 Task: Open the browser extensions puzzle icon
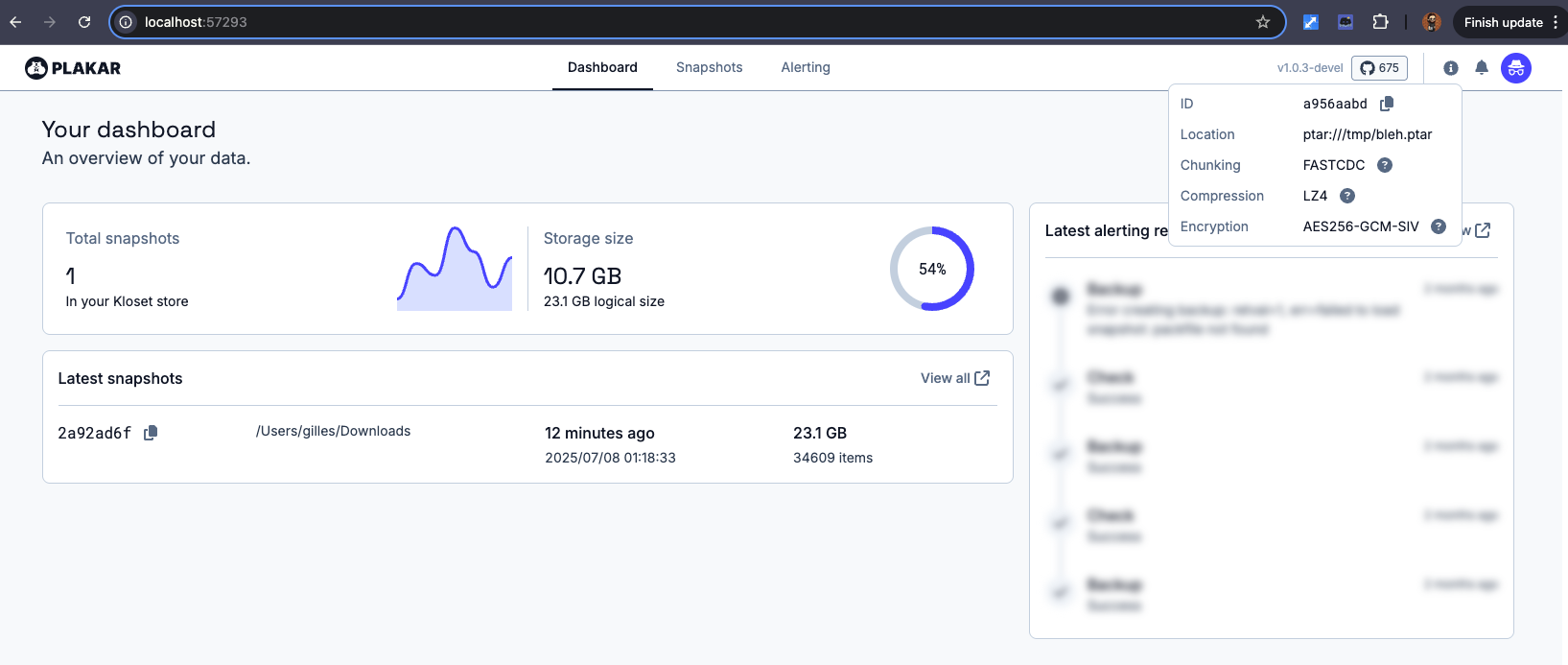1381,22
